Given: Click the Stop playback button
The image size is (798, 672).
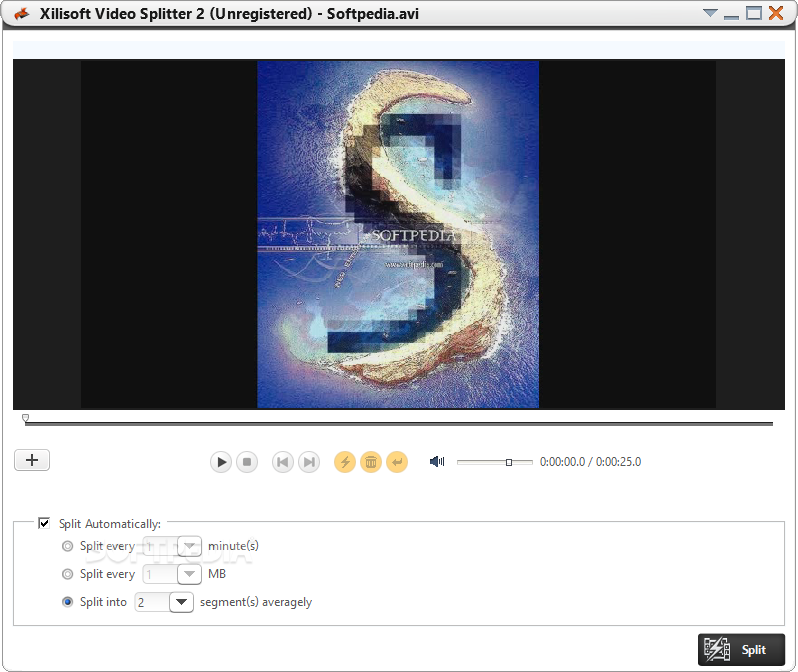Looking at the screenshot, I should coord(247,462).
